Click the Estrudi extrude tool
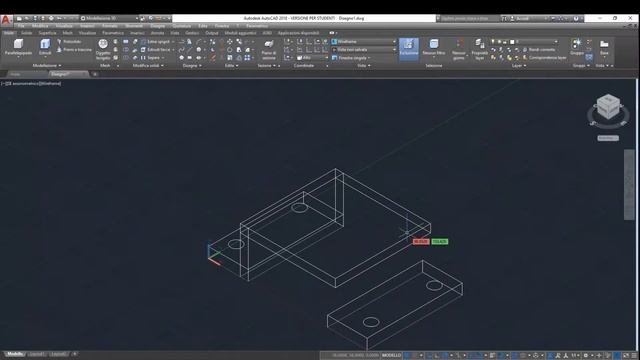The image size is (640, 360). coord(45,47)
